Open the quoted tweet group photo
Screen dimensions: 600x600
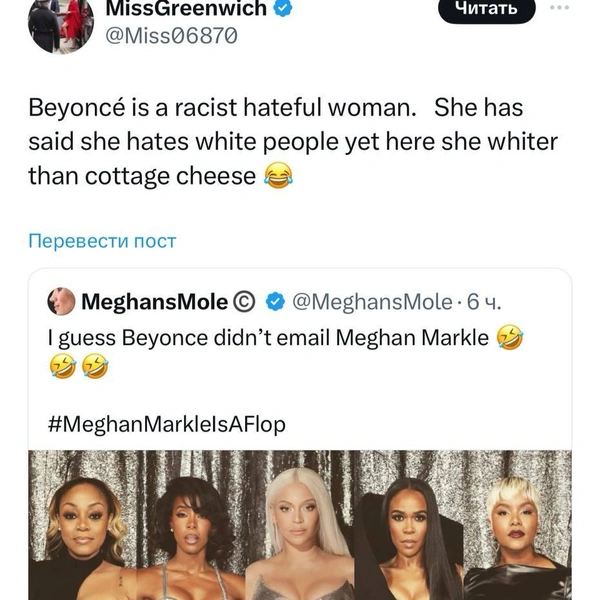click(300, 525)
